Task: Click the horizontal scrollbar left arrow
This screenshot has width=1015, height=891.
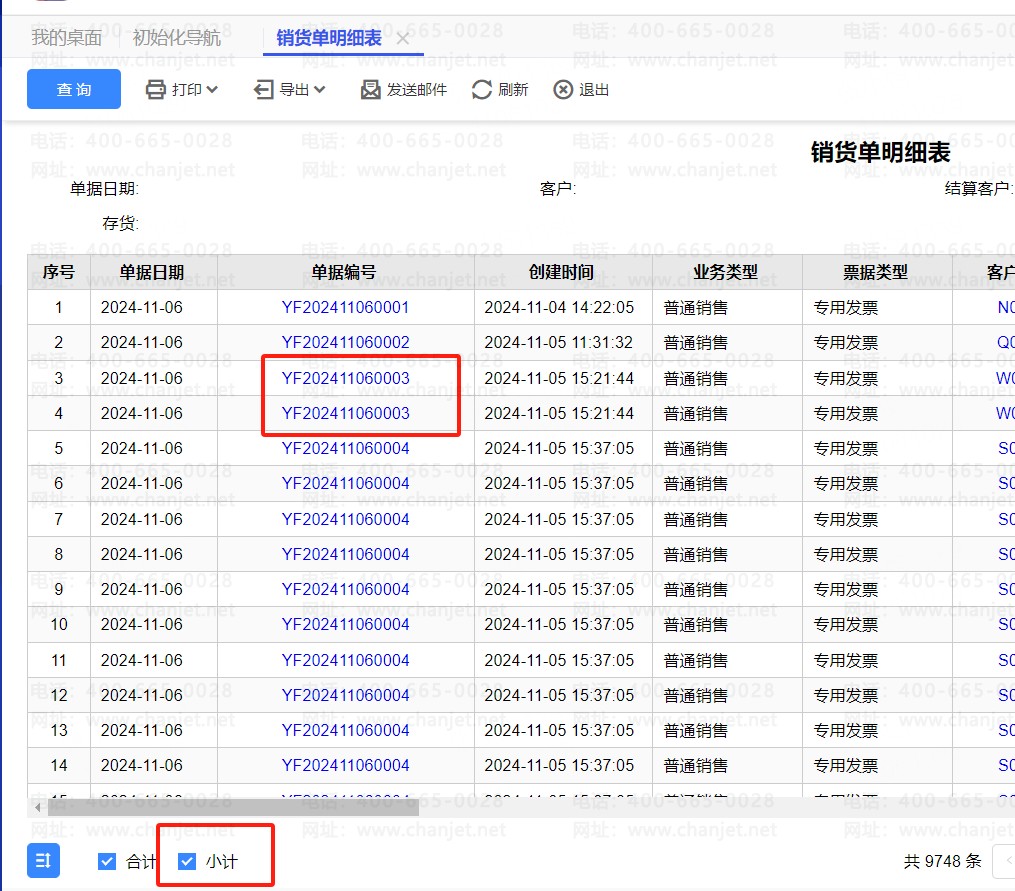Action: tap(38, 807)
